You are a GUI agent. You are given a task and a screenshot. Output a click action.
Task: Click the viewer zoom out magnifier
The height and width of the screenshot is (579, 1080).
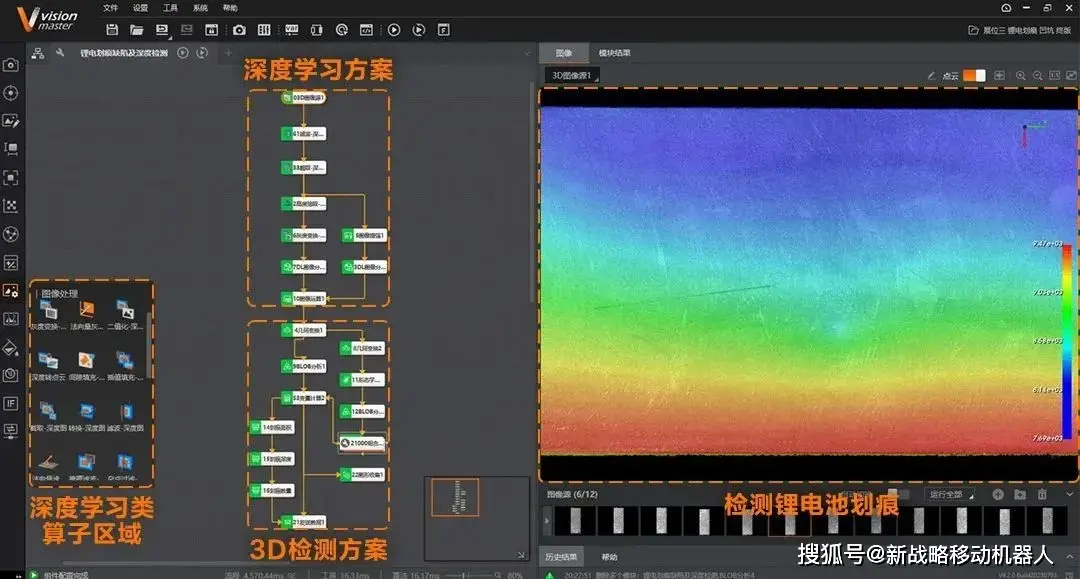(x=1037, y=75)
